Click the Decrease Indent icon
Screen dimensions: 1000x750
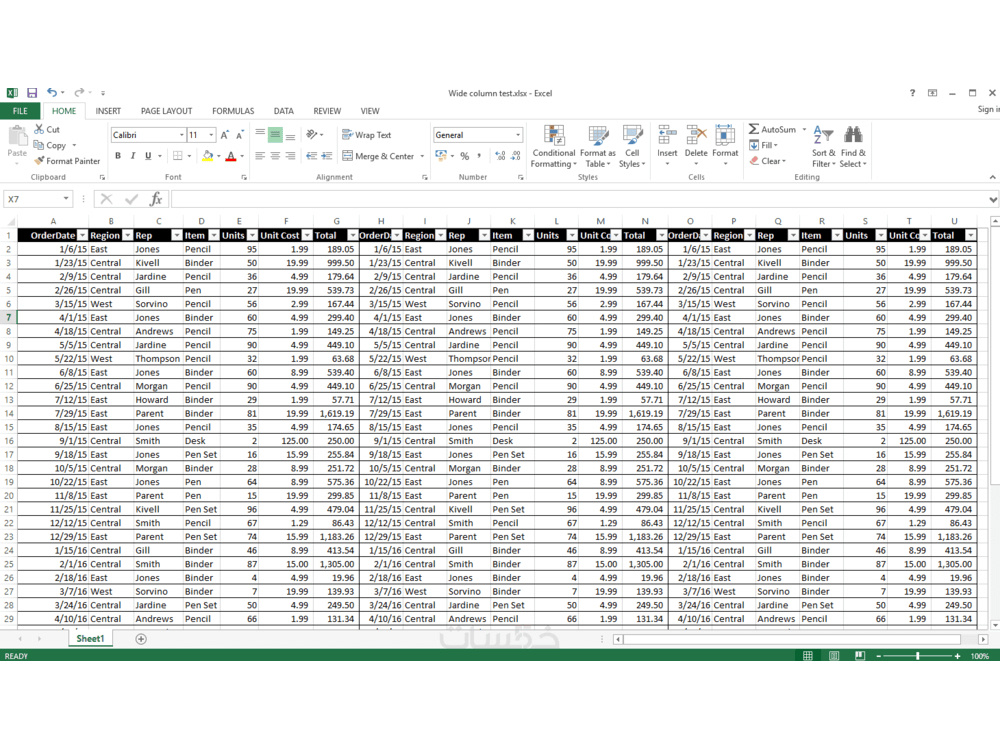[x=311, y=156]
